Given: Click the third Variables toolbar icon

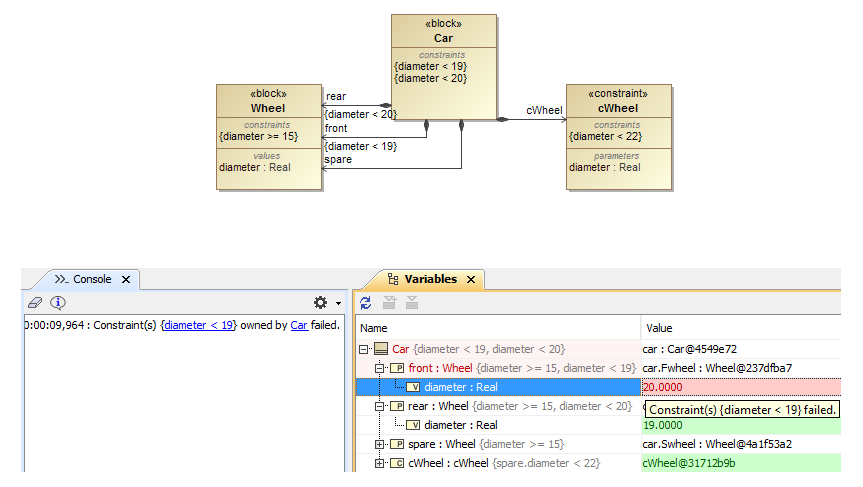Looking at the screenshot, I should (x=412, y=302).
